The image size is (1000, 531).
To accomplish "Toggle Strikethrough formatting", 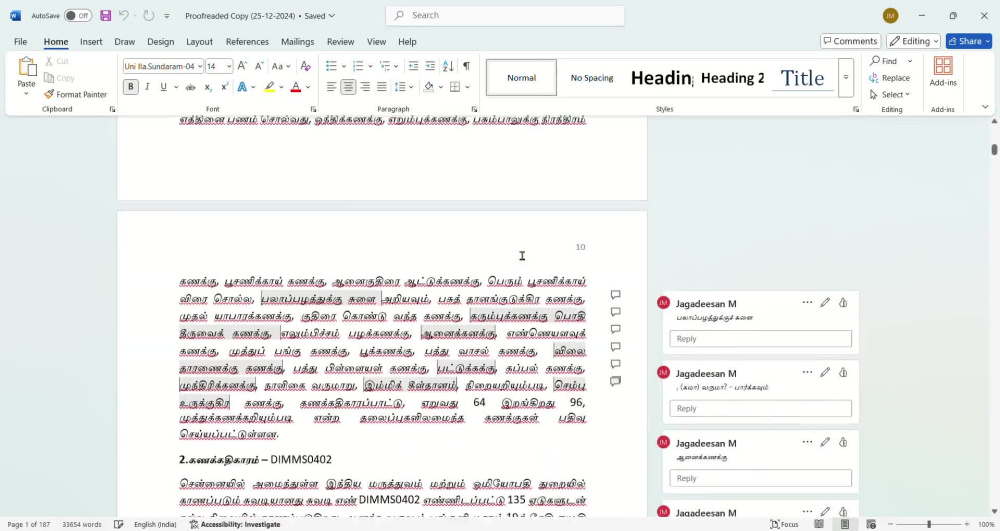I will 190,87.
